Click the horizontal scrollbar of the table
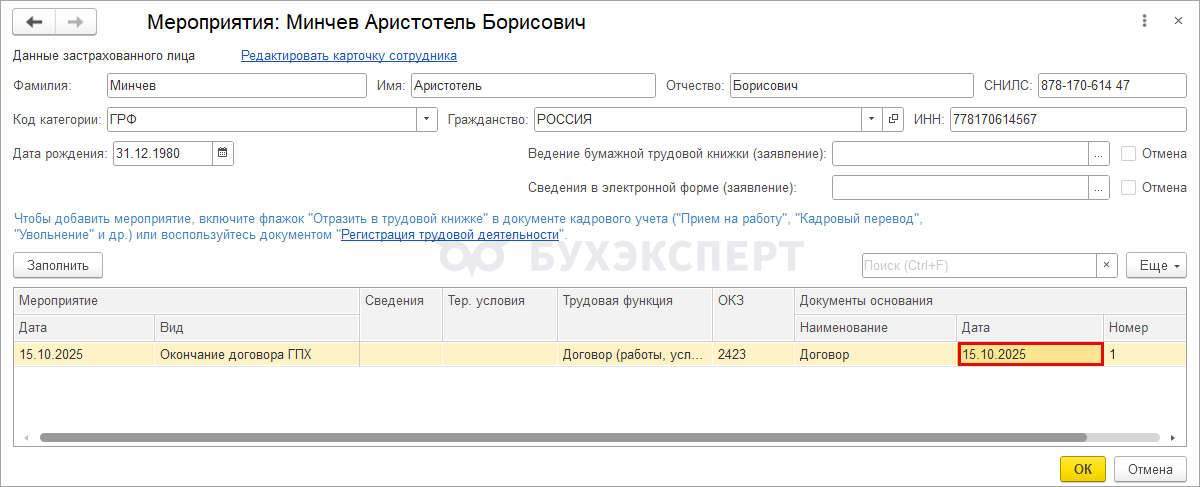This screenshot has width=1200, height=487. click(560, 438)
